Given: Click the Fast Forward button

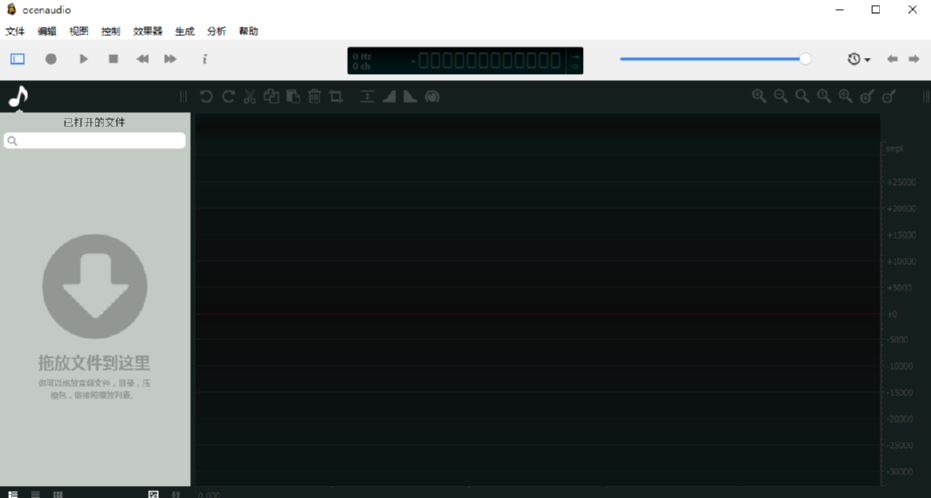Looking at the screenshot, I should pos(170,59).
